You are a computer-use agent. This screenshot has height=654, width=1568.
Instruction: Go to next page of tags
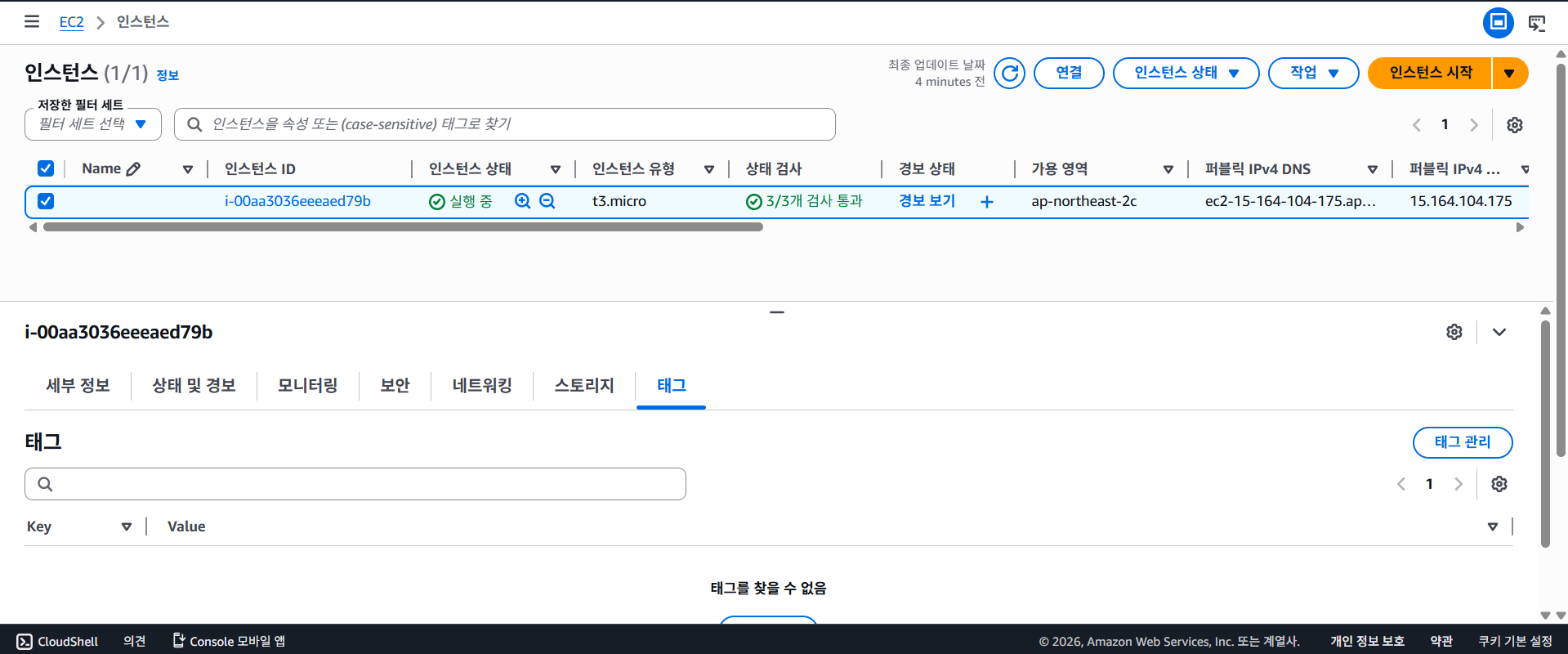pos(1458,484)
